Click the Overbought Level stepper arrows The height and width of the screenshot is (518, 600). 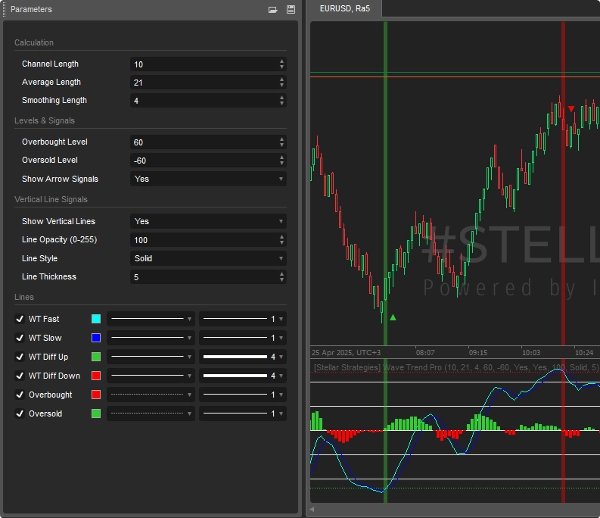[282, 142]
